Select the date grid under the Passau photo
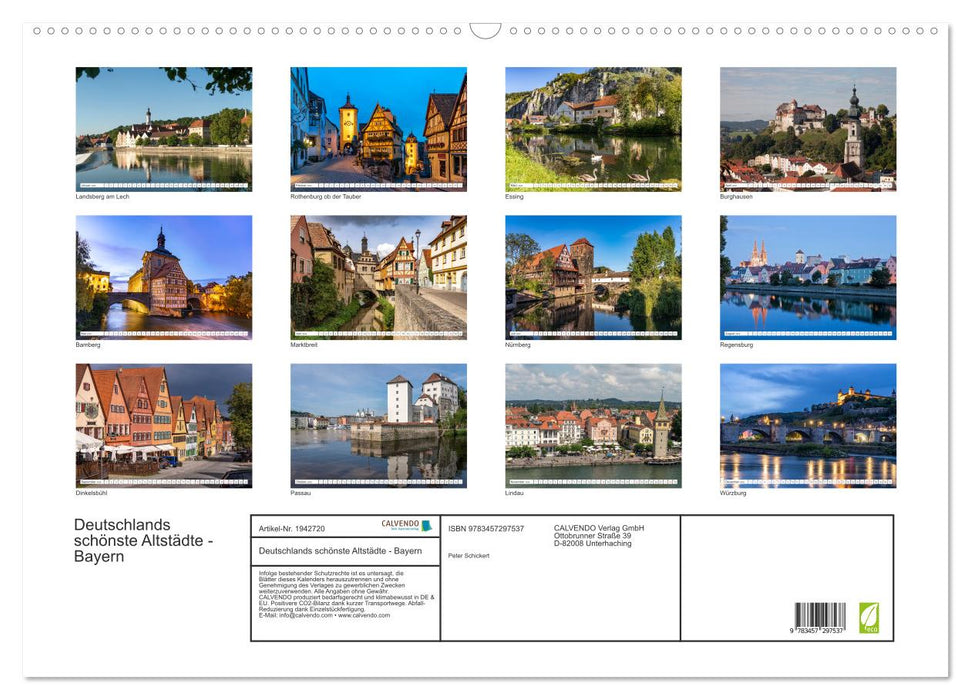The image size is (971, 700). [378, 479]
